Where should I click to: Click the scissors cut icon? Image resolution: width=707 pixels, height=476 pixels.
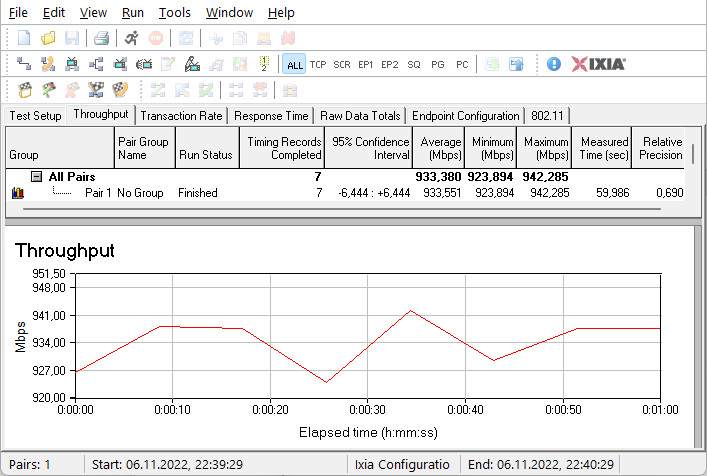pyautogui.click(x=216, y=38)
